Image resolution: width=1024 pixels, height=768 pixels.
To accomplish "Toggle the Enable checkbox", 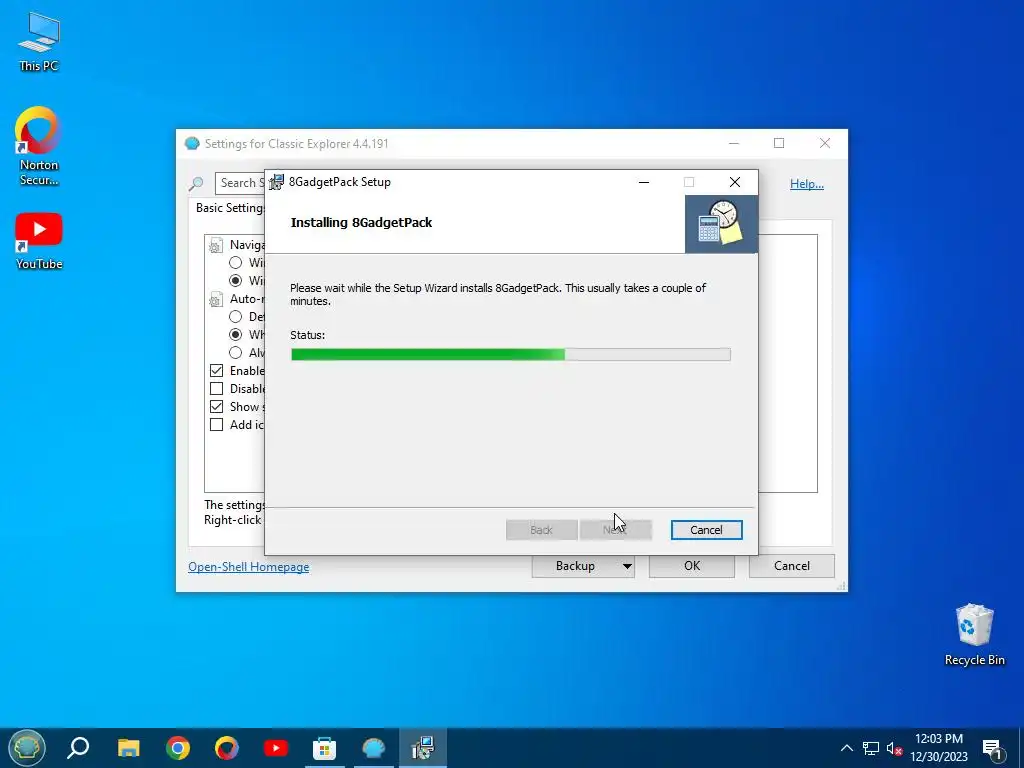I will pyautogui.click(x=216, y=370).
